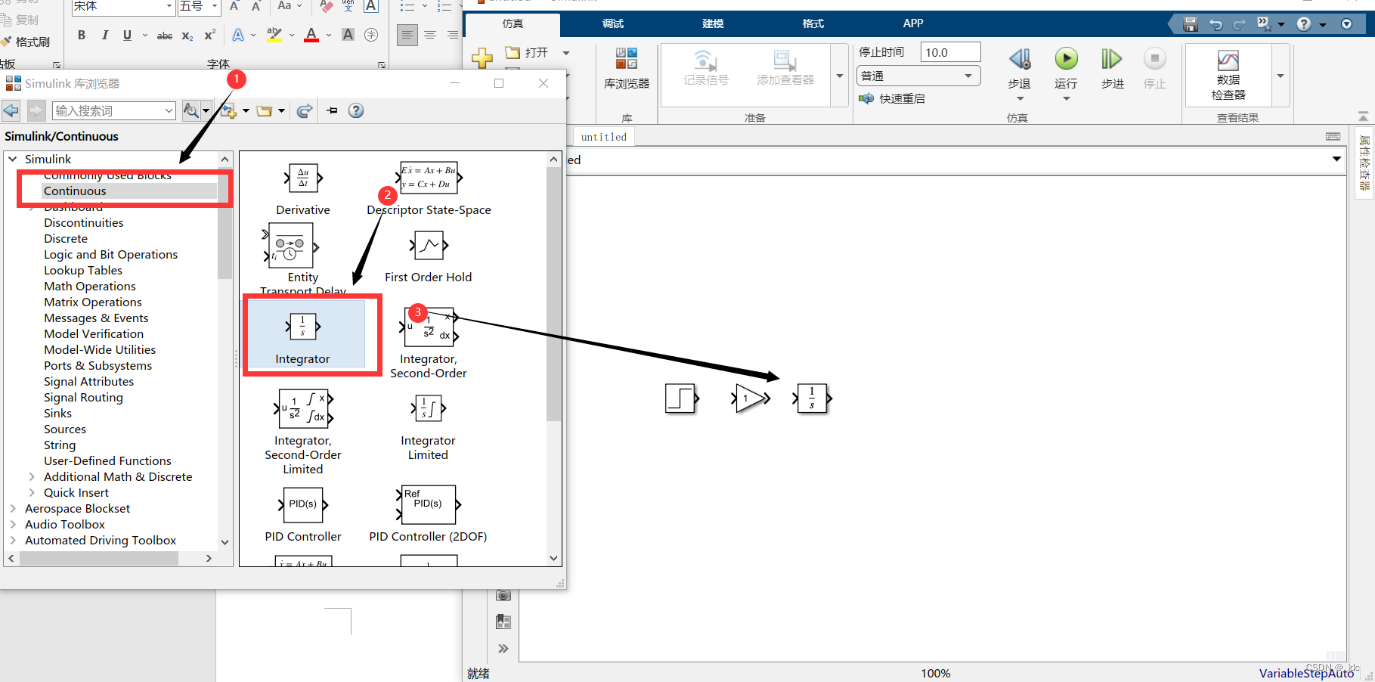Toggle italic formatting in Word
The height and width of the screenshot is (682, 1375).
104,35
